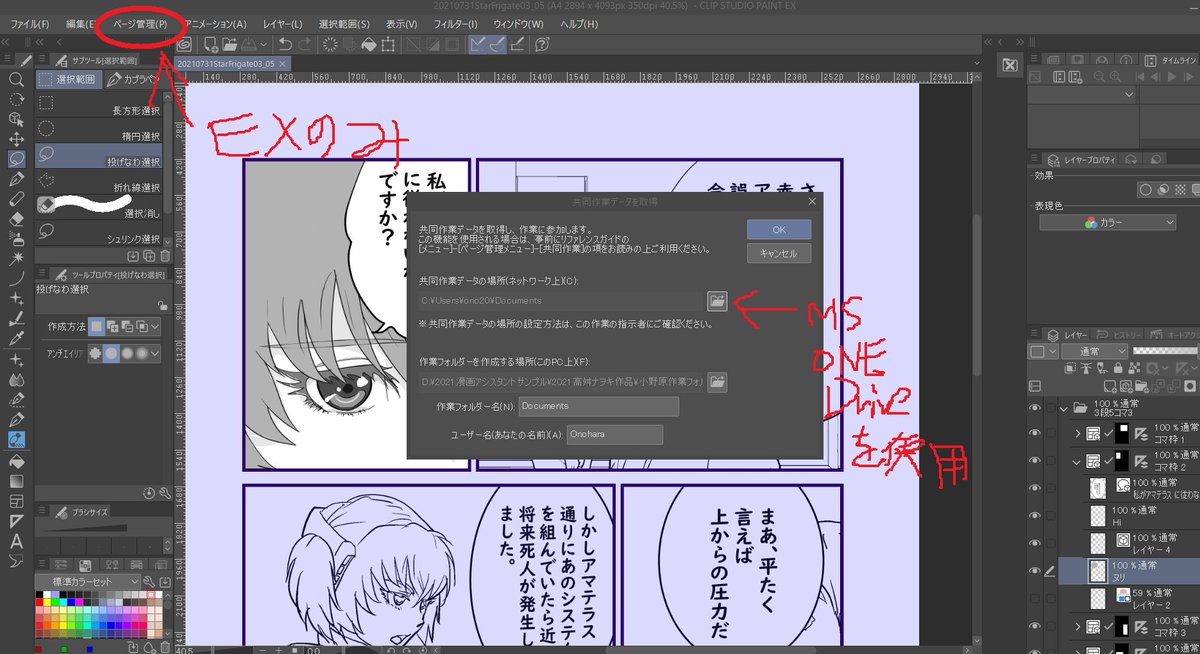Select the Ruler triangle tool
This screenshot has height=654, width=1200.
(x=16, y=521)
